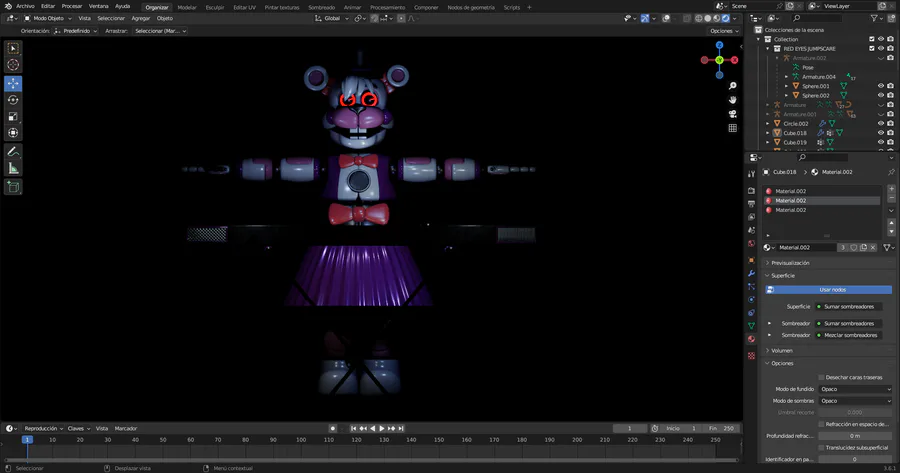This screenshot has width=900, height=473.
Task: Switch to rendered viewport shading
Action: pos(726,18)
